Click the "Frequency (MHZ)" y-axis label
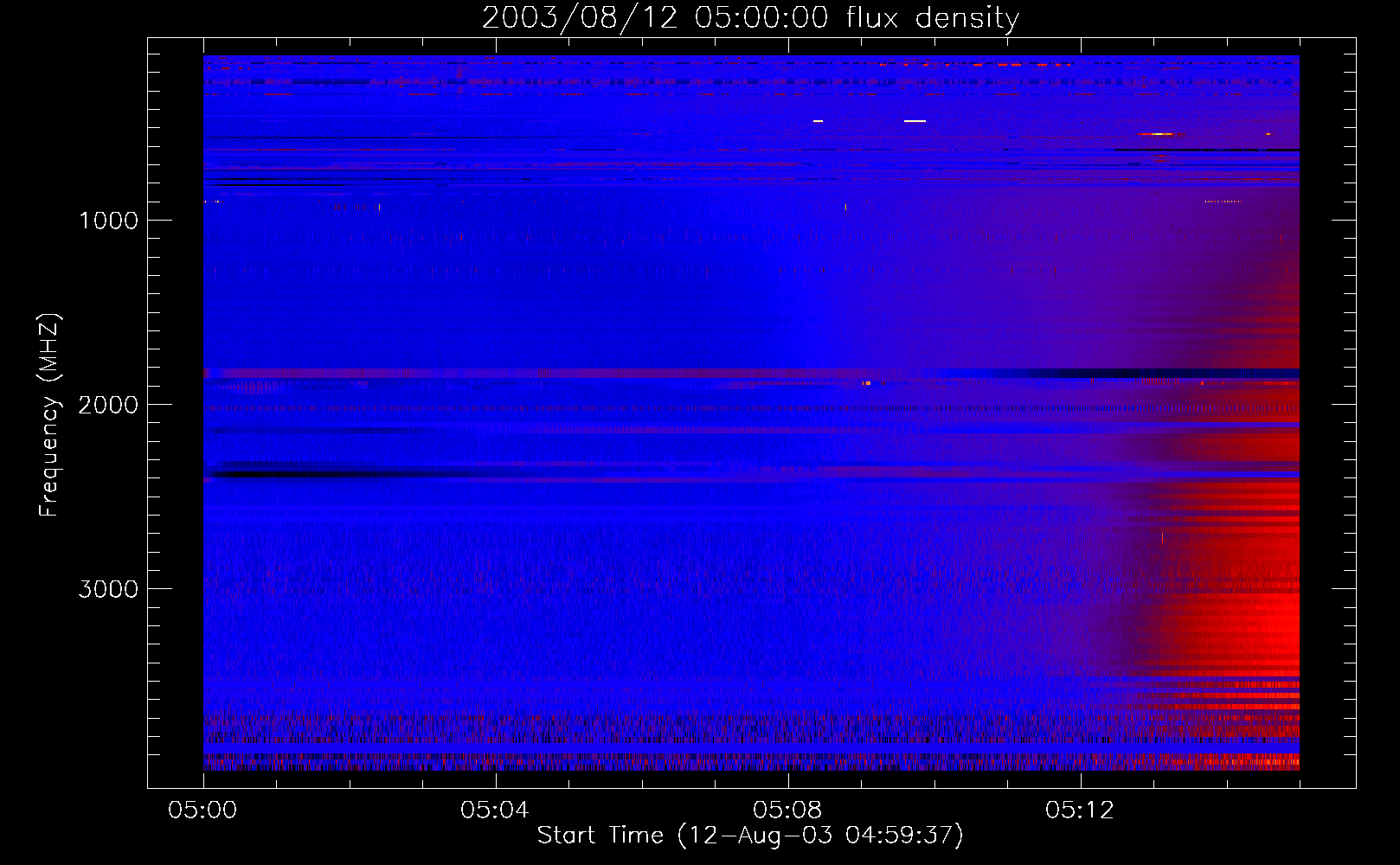The width and height of the screenshot is (1400, 865). coord(49,415)
